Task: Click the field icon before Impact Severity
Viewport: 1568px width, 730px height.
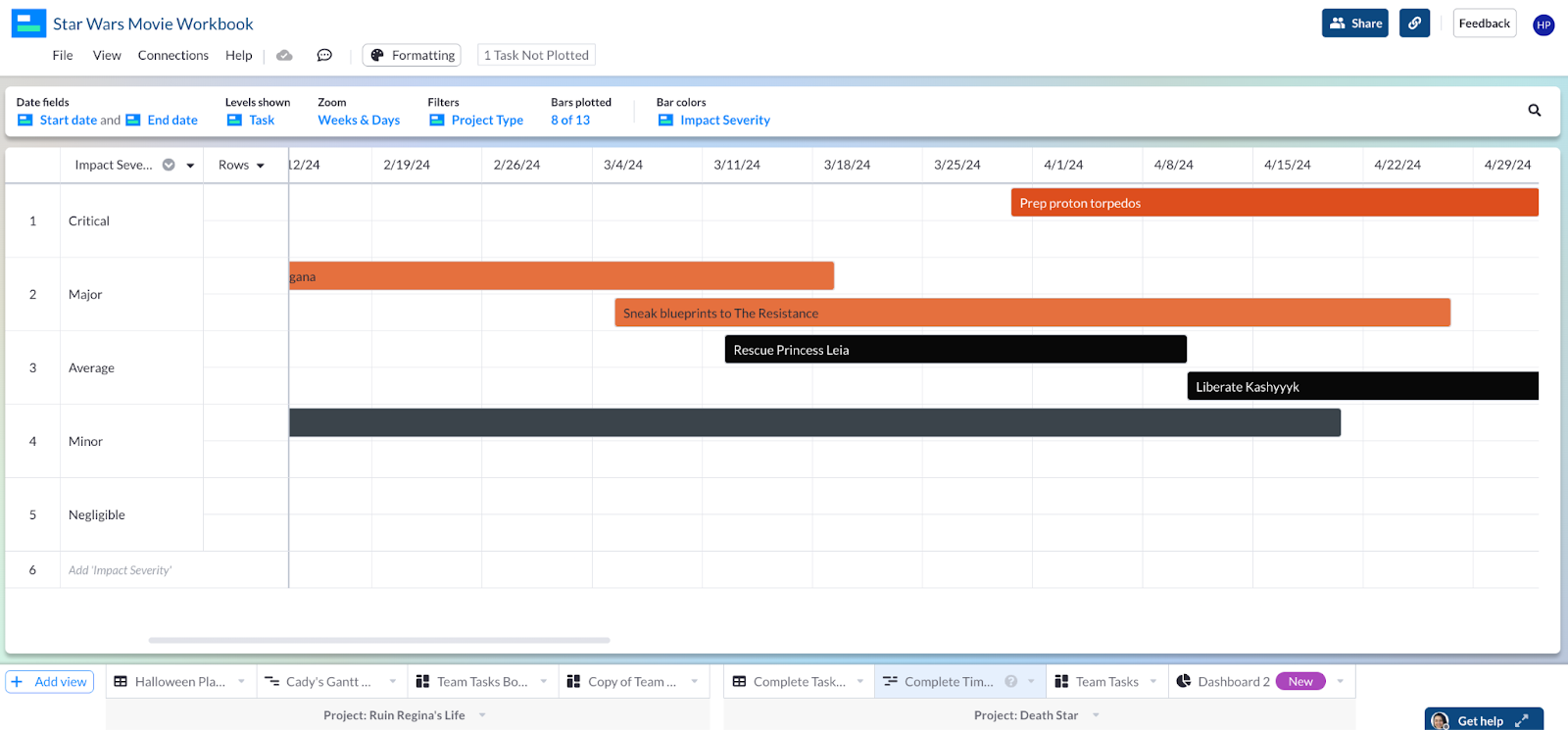Action: click(x=665, y=121)
